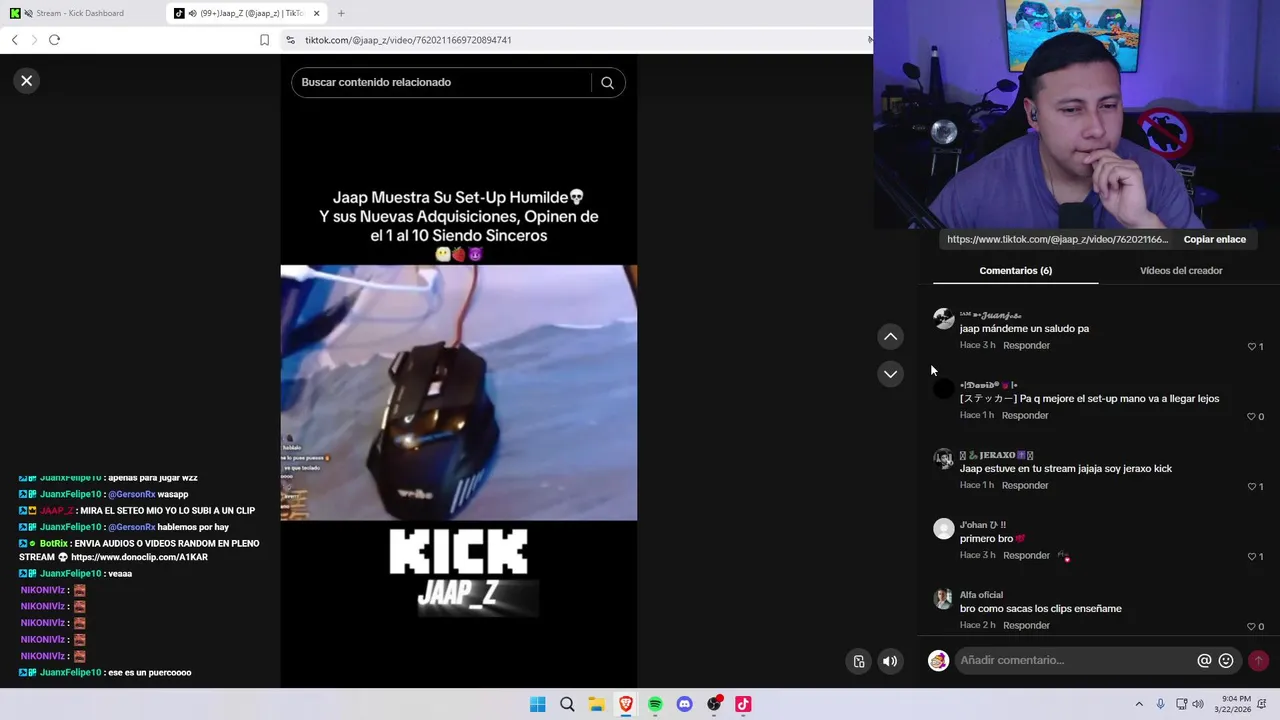
Task: Open the emoji picker in comment box
Action: (1226, 661)
